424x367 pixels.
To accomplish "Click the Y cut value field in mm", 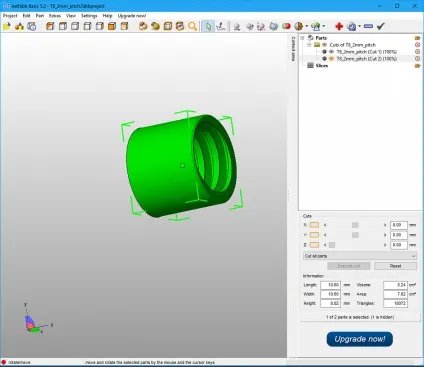I will (399, 235).
